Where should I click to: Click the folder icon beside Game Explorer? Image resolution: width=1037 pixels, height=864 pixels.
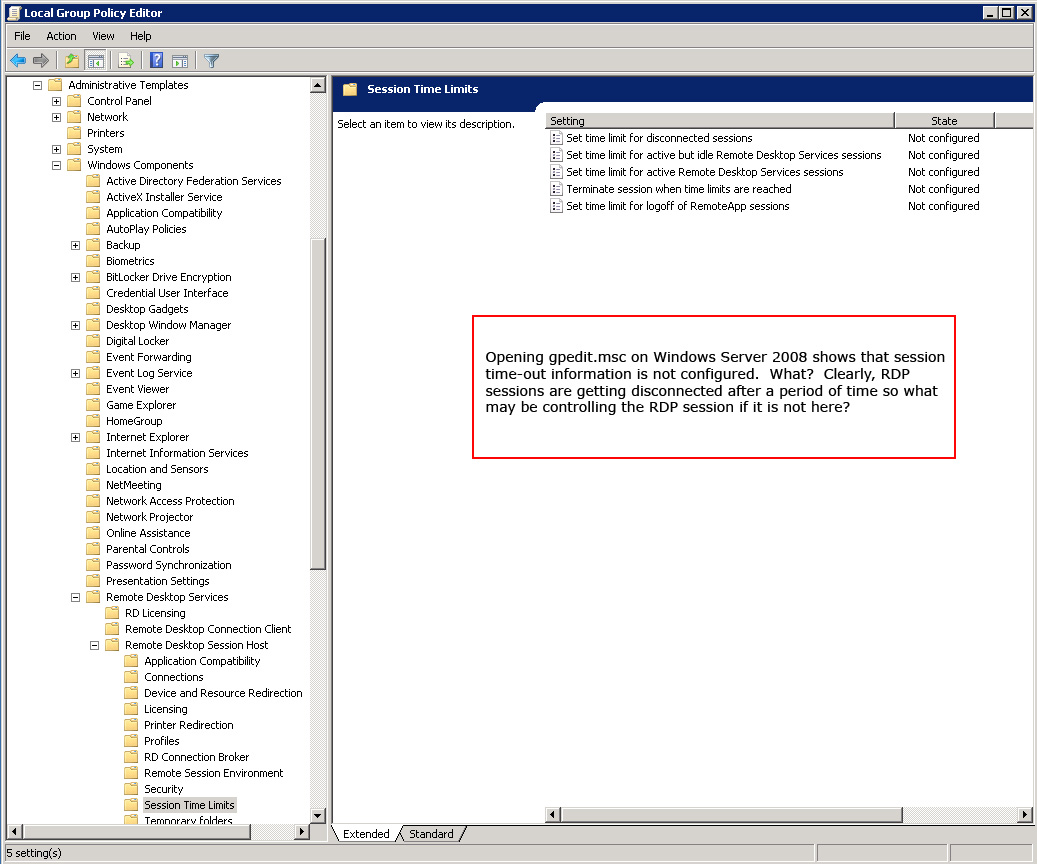point(93,405)
